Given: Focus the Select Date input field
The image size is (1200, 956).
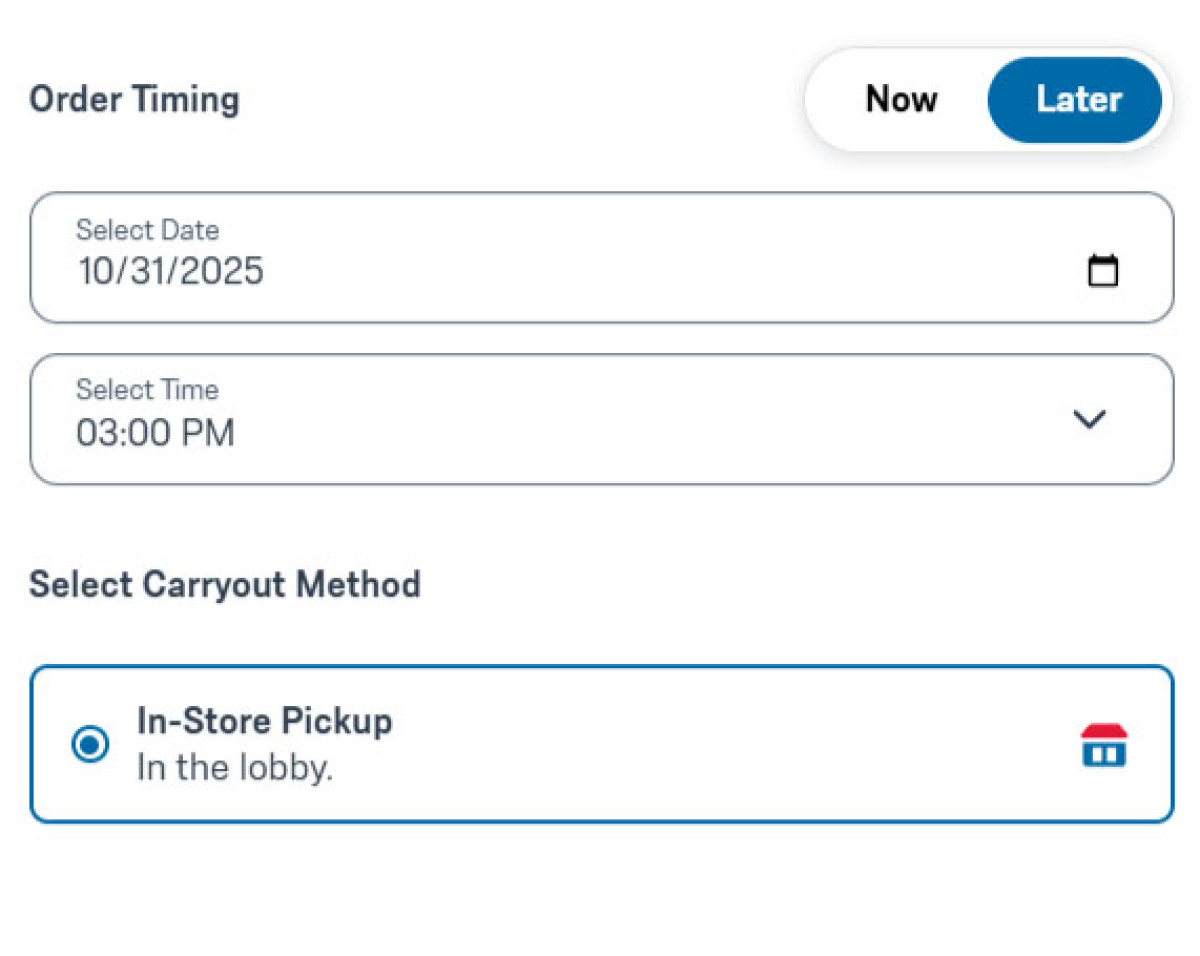Looking at the screenshot, I should point(560,258).
